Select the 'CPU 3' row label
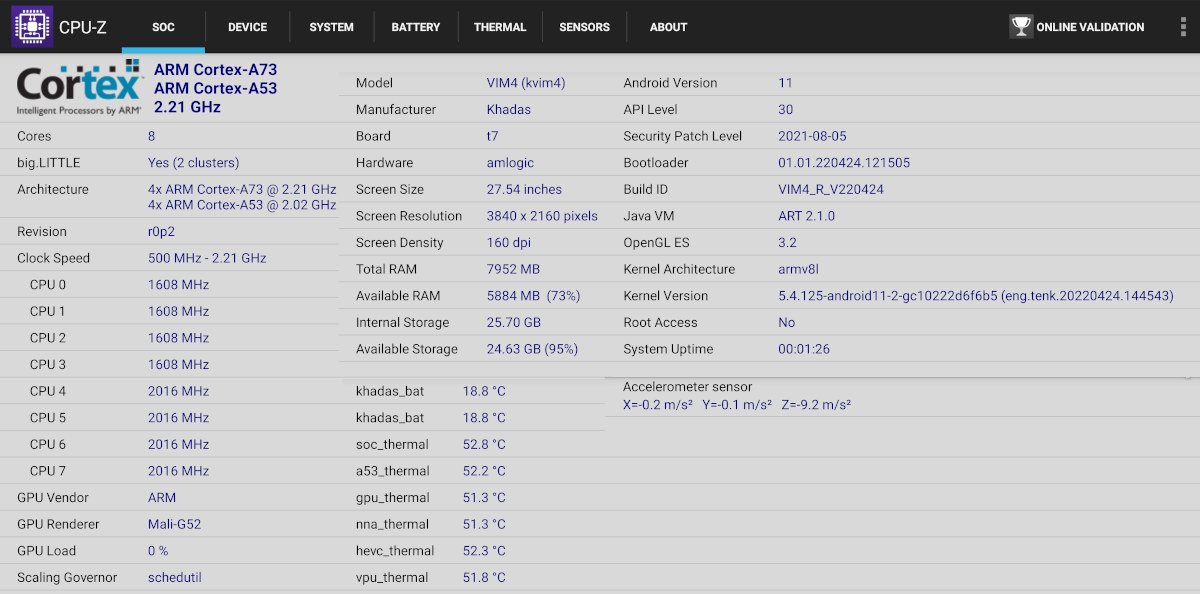Viewport: 1200px width, 594px height. point(48,364)
